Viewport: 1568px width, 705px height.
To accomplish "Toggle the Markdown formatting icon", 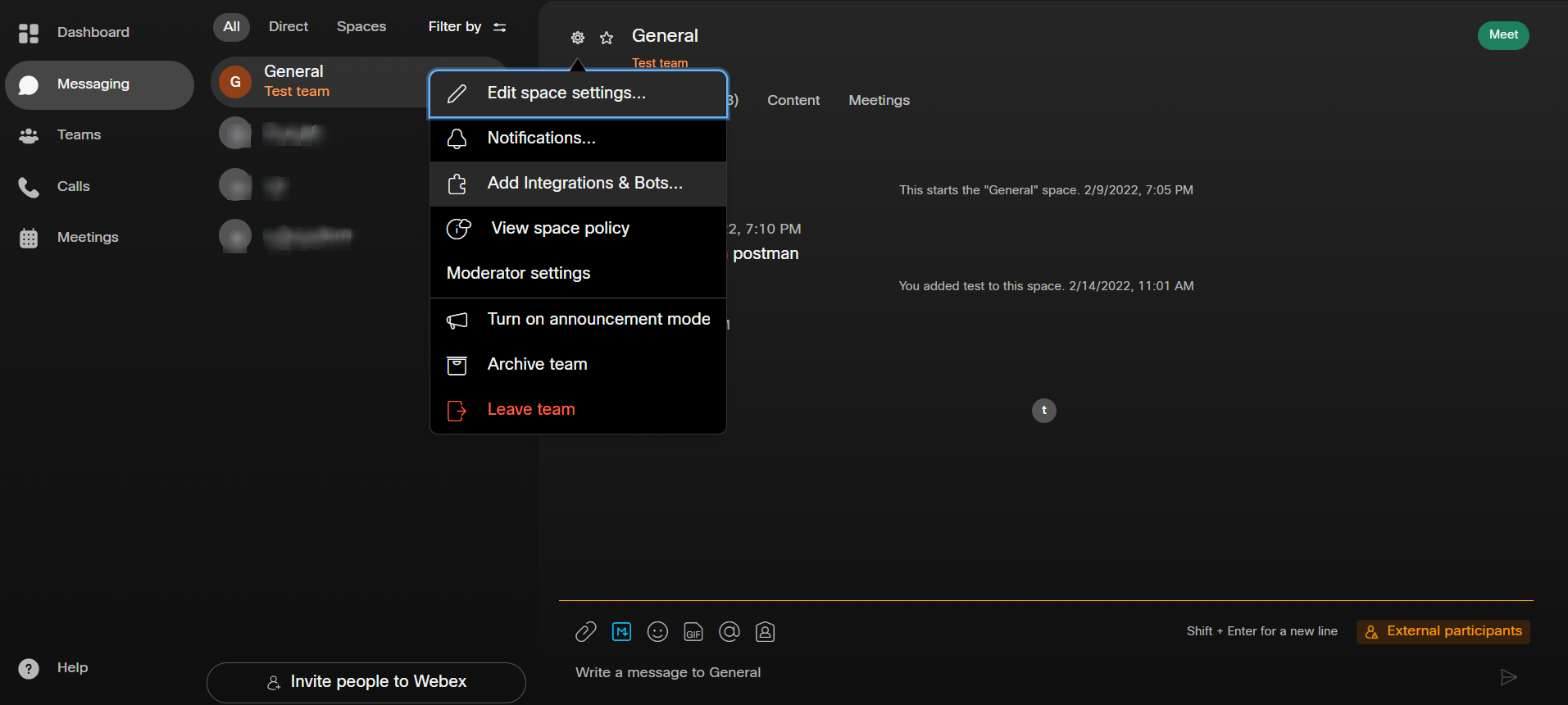I will 622,631.
